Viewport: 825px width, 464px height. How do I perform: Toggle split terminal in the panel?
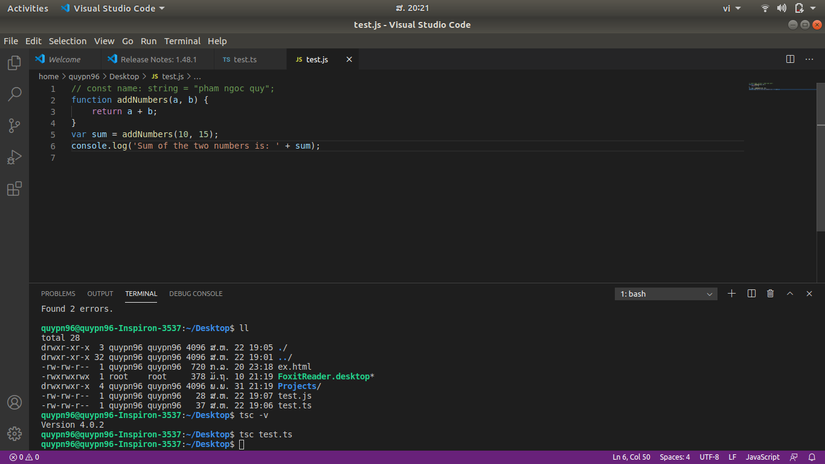coord(751,294)
